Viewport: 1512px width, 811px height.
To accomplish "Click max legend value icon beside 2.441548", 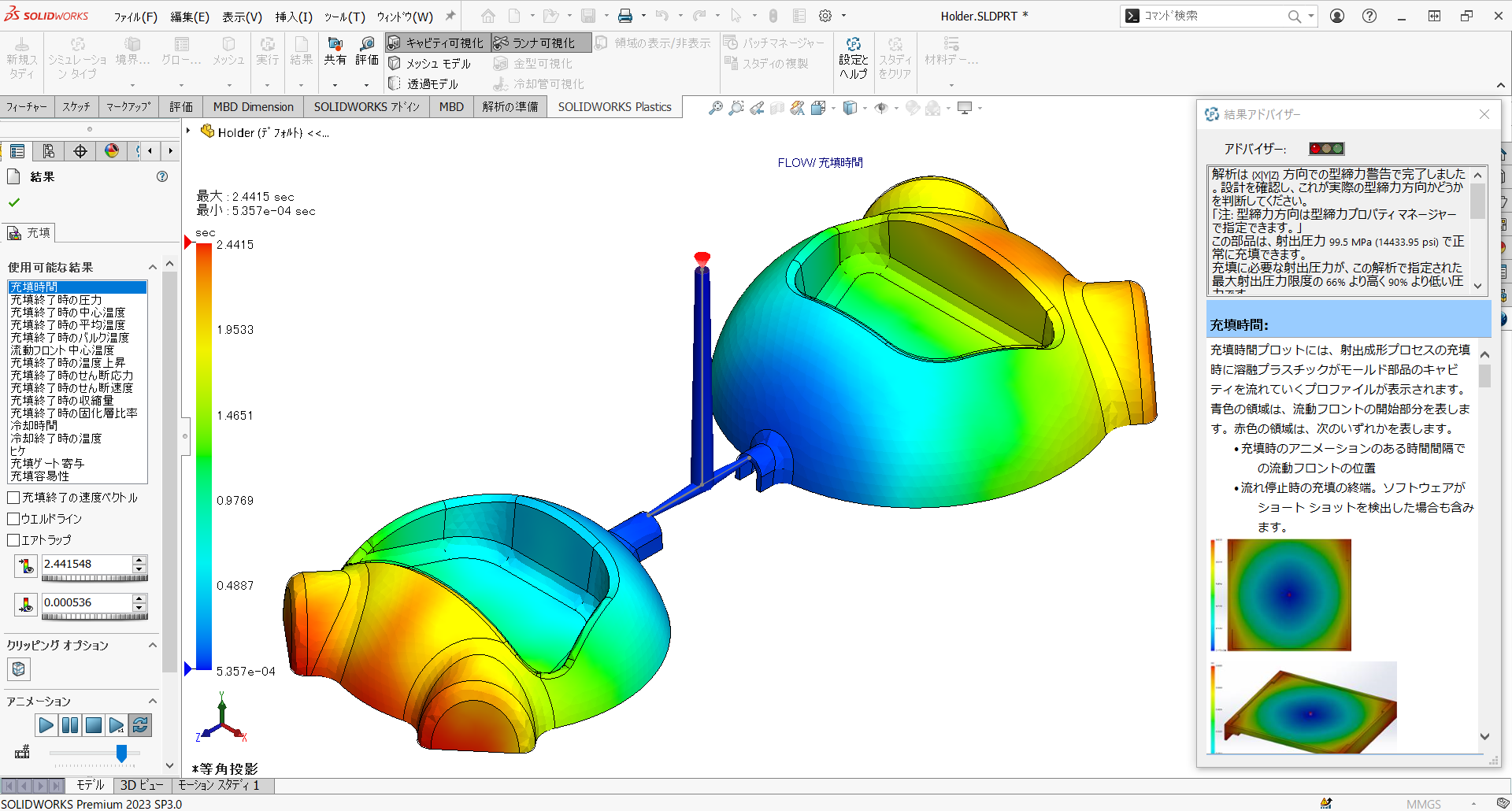I will tap(26, 565).
